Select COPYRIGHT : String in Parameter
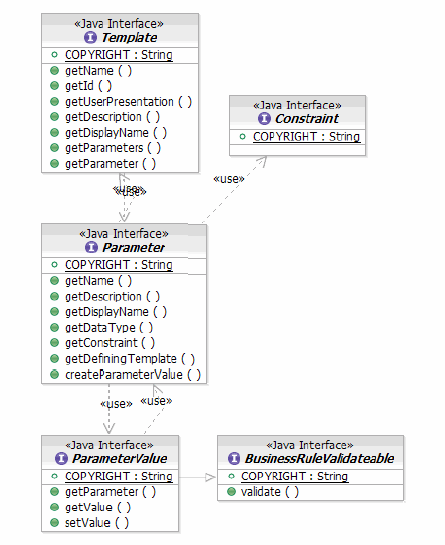Viewport: 445px width, 545px height. [119, 265]
